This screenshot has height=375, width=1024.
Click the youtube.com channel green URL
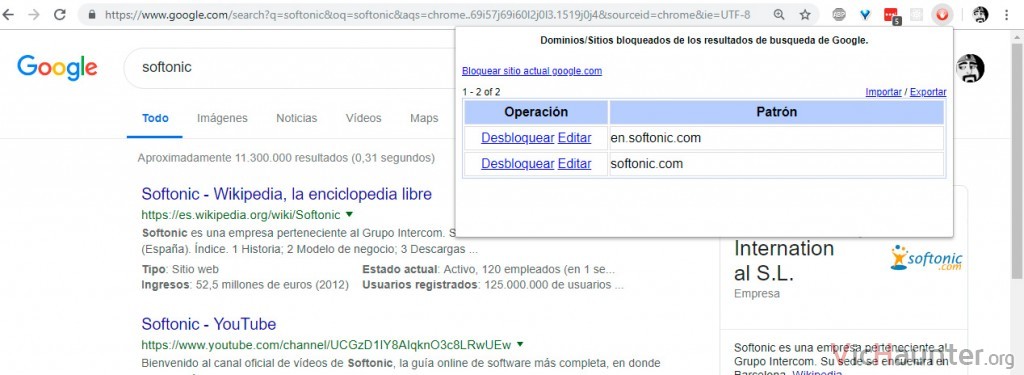point(327,344)
